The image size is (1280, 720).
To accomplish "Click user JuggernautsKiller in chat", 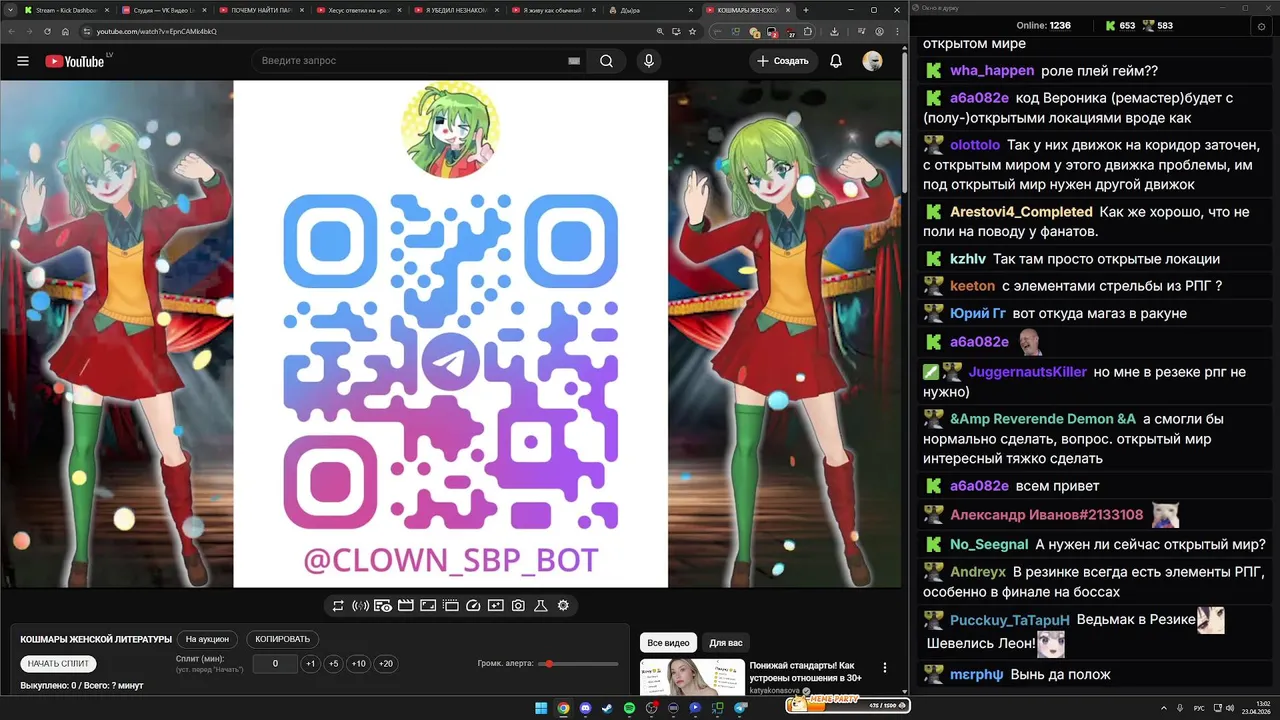I will (x=1027, y=372).
